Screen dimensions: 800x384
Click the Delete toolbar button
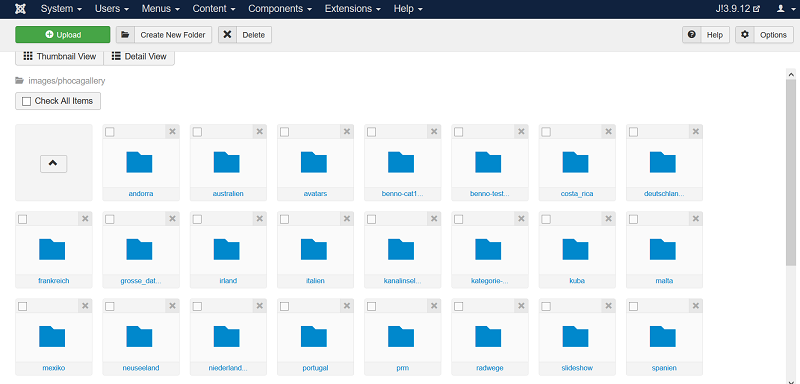pos(245,35)
